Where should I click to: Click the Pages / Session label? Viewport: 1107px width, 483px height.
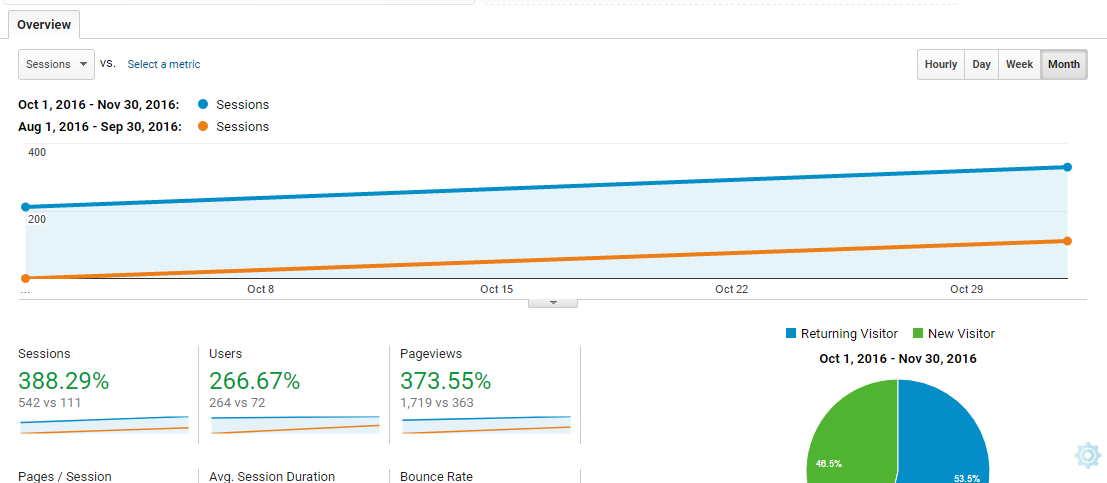point(65,477)
